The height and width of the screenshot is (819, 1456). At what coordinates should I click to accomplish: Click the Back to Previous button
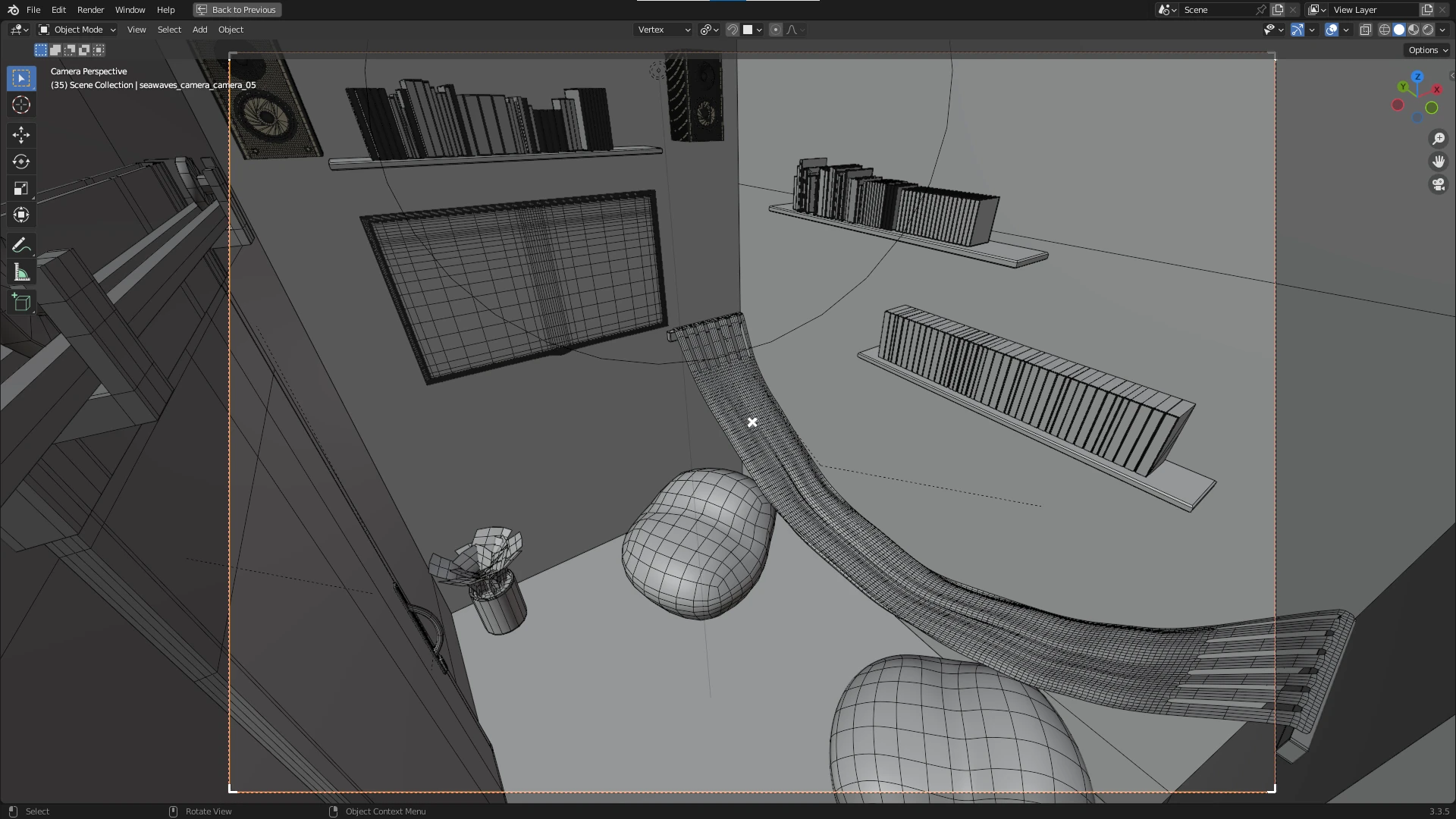coord(237,10)
